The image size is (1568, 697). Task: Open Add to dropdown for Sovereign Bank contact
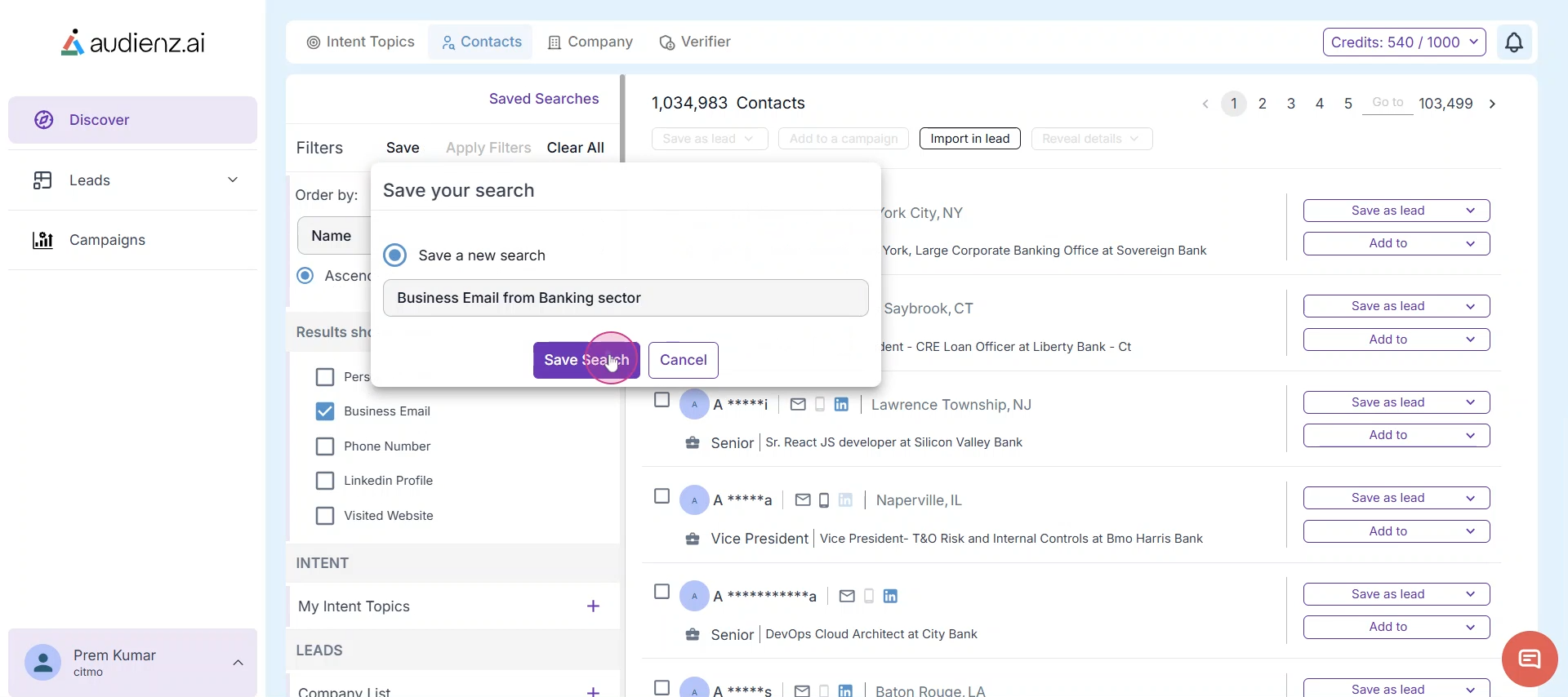(x=1396, y=243)
